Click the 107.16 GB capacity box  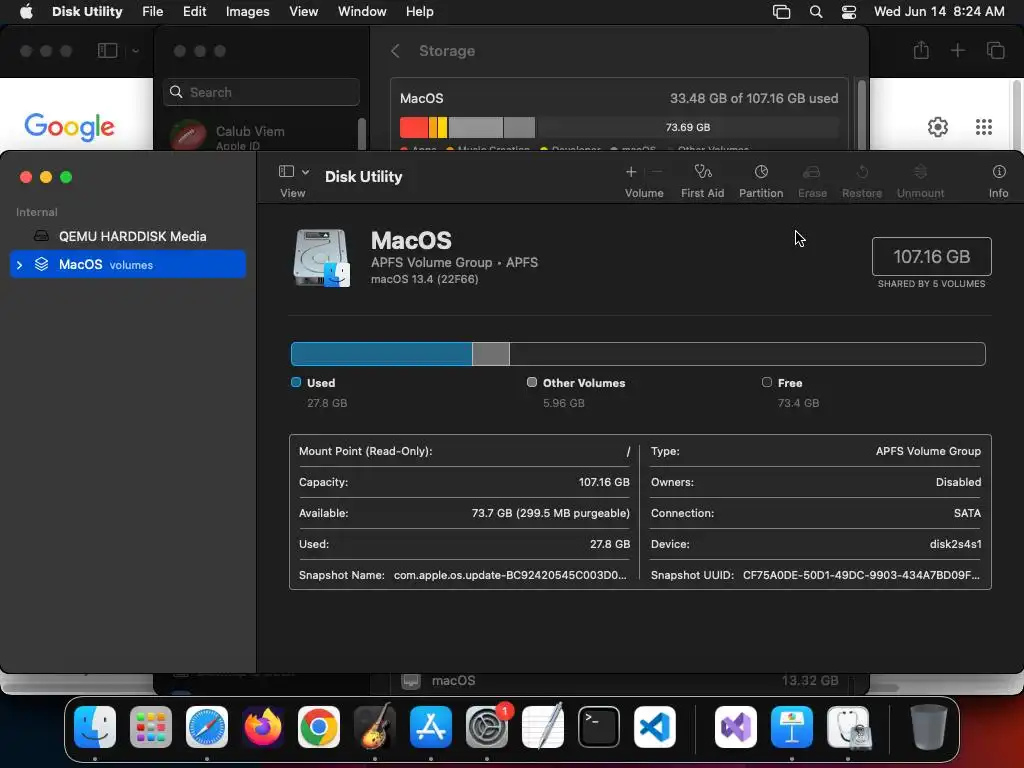tap(931, 257)
